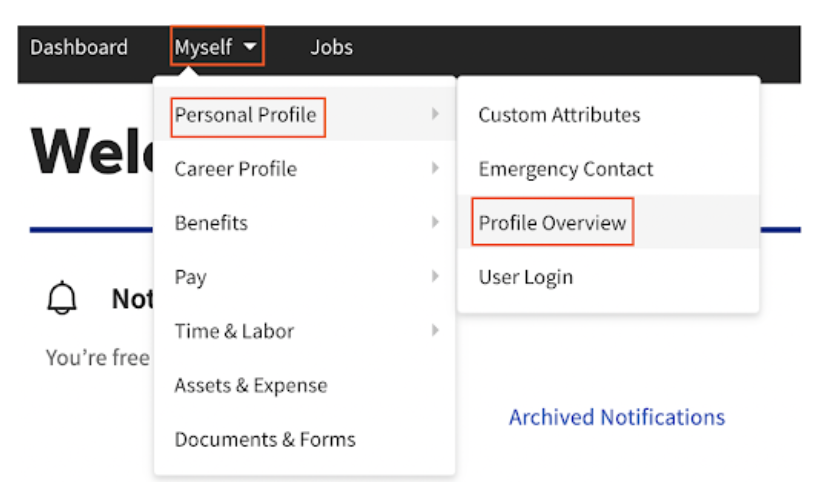Expand the Career Profile submenu arrow
This screenshot has height=496, width=822.
(435, 169)
